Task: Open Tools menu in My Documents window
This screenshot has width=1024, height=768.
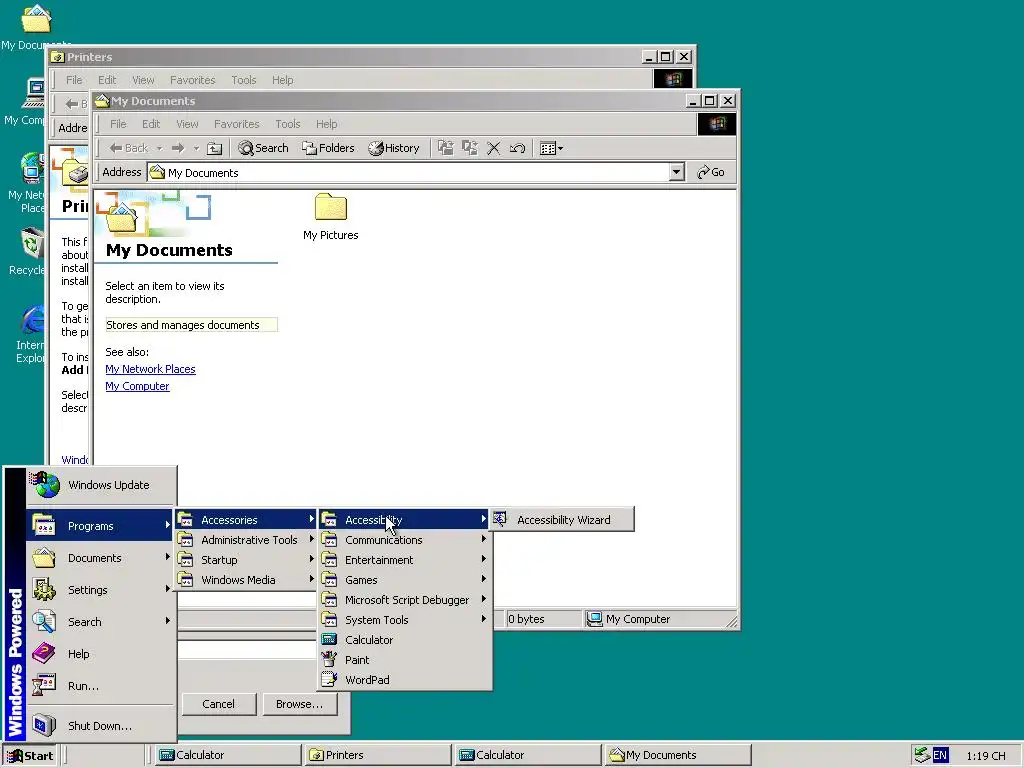Action: coord(287,124)
